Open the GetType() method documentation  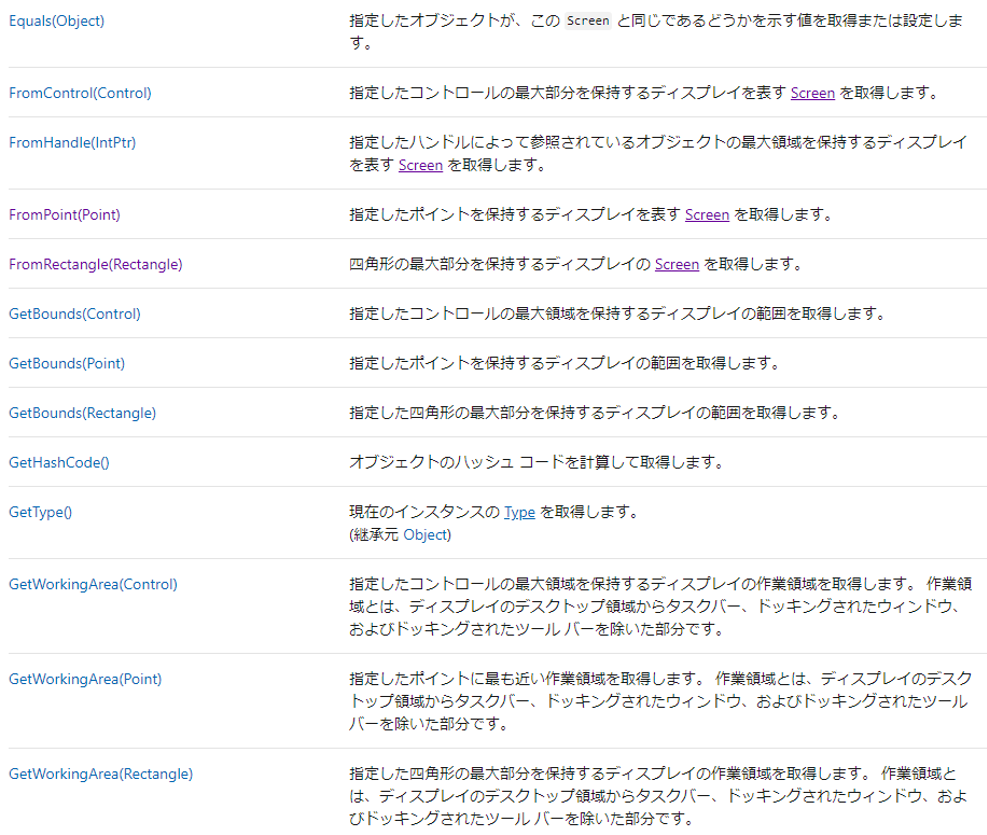42,511
